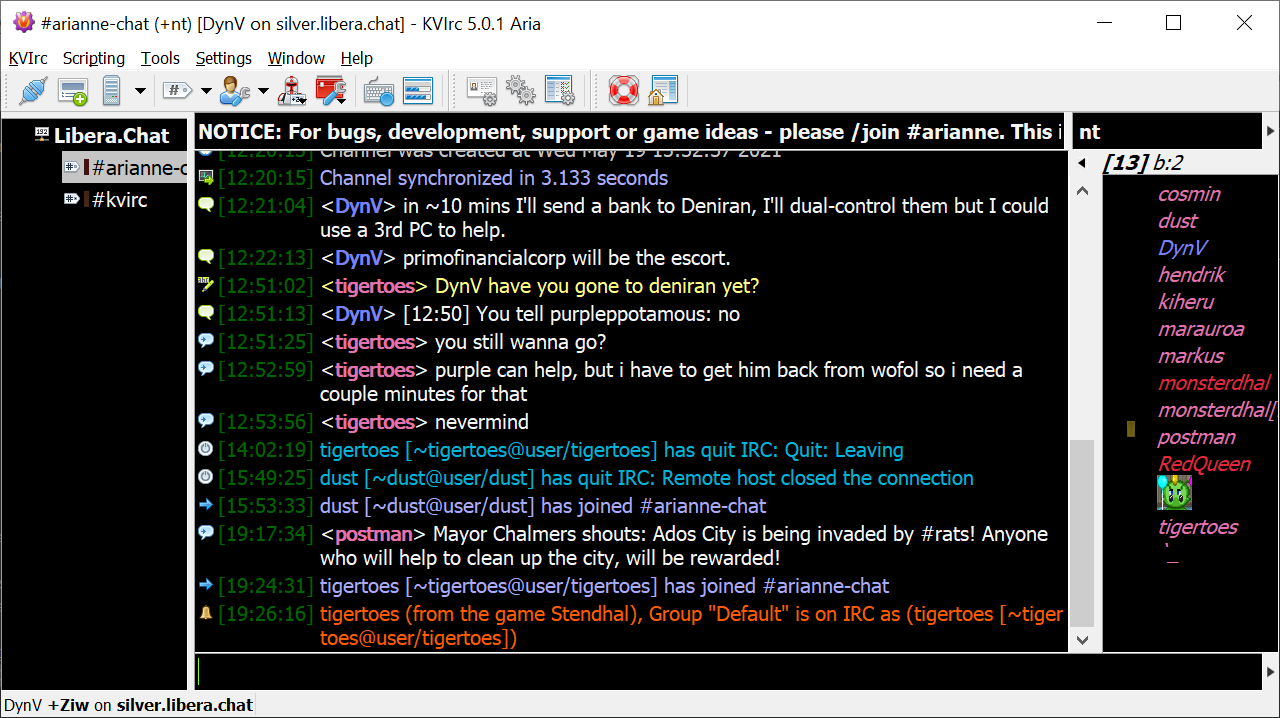The width and height of the screenshot is (1280, 718).
Task: Click #arianne-chat link in dust's join line
Action: click(703, 506)
